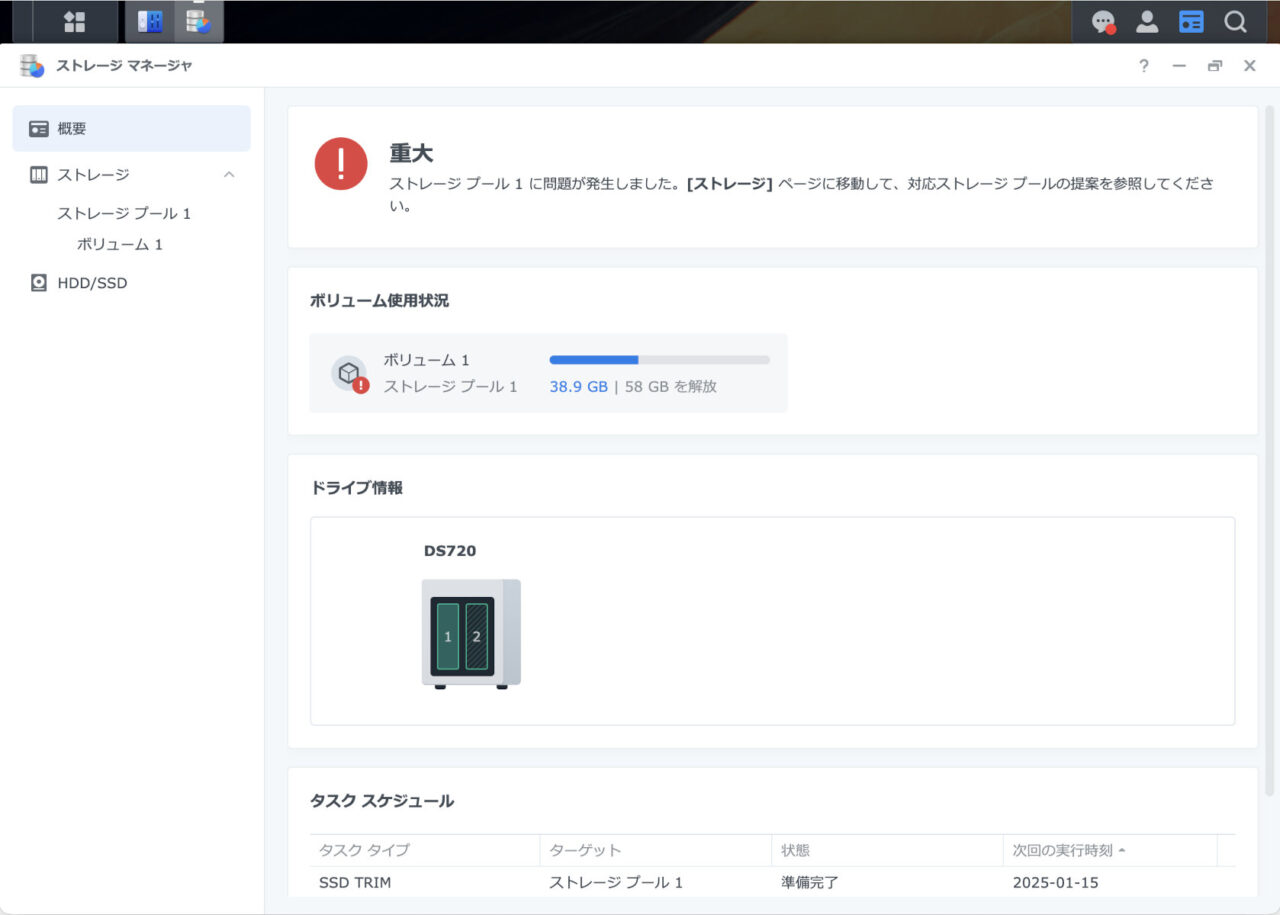Click the Volume 1 usage progress bar
Screen dimensions: 1280x915
click(x=660, y=360)
